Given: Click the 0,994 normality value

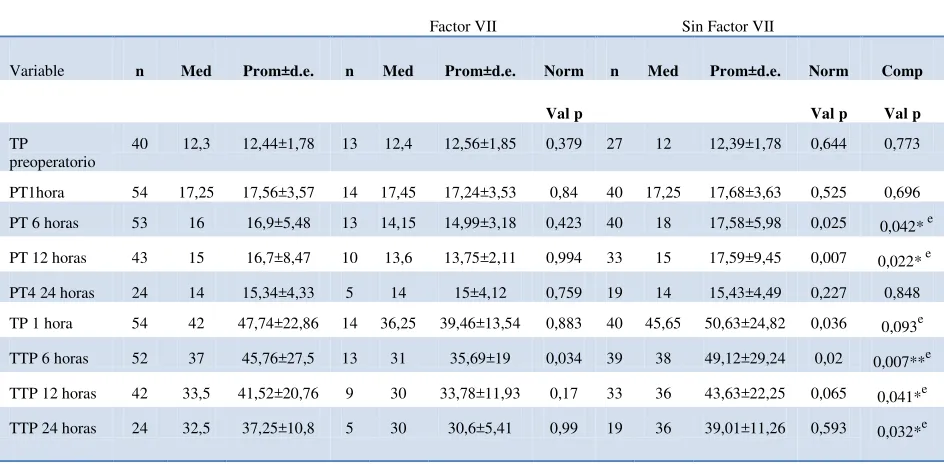Looking at the screenshot, I should click(x=564, y=258).
